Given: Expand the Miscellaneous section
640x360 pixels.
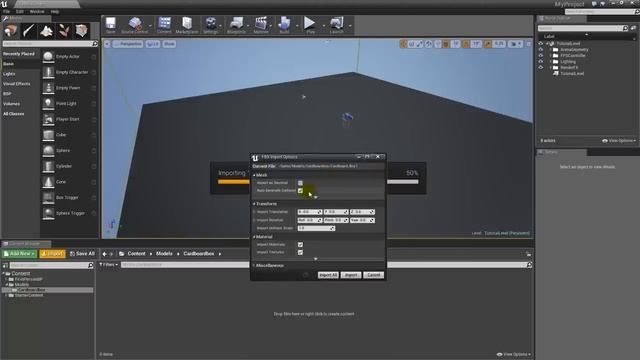Looking at the screenshot, I should pyautogui.click(x=254, y=265).
